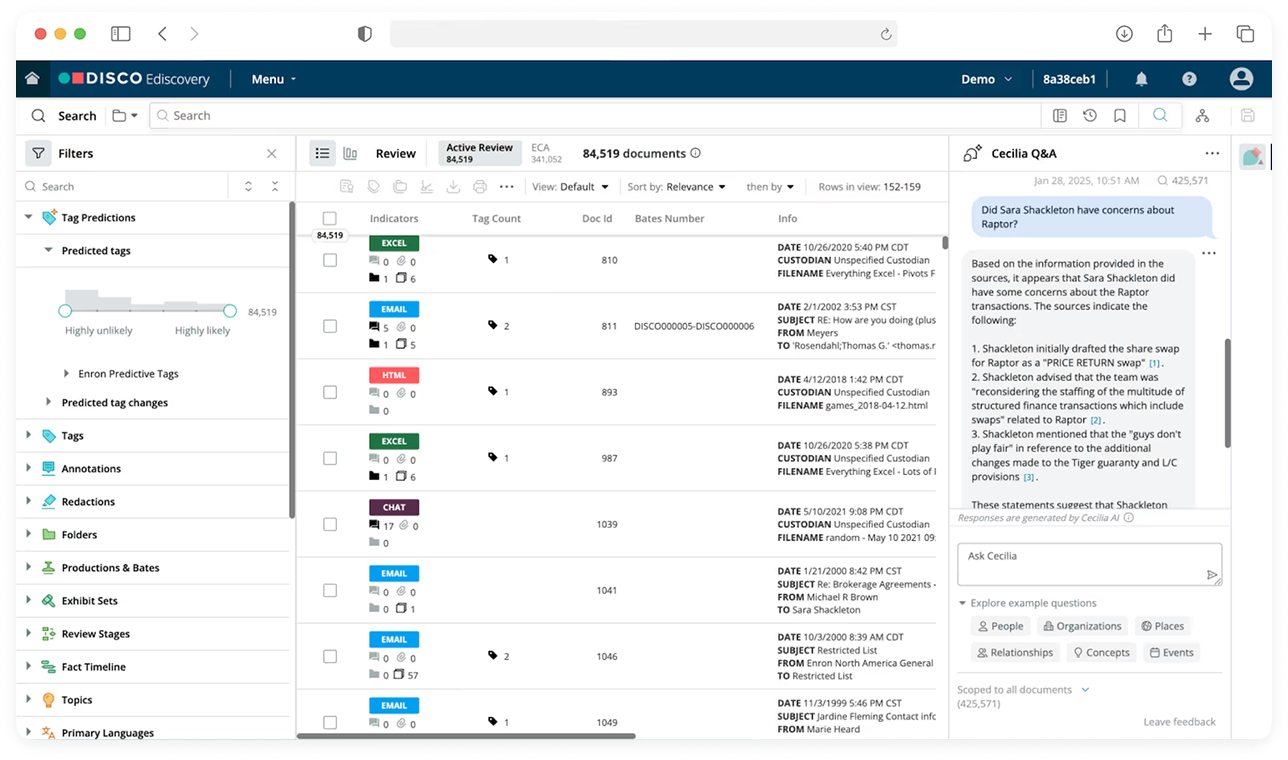Click the Leave feedback link

point(1179,721)
